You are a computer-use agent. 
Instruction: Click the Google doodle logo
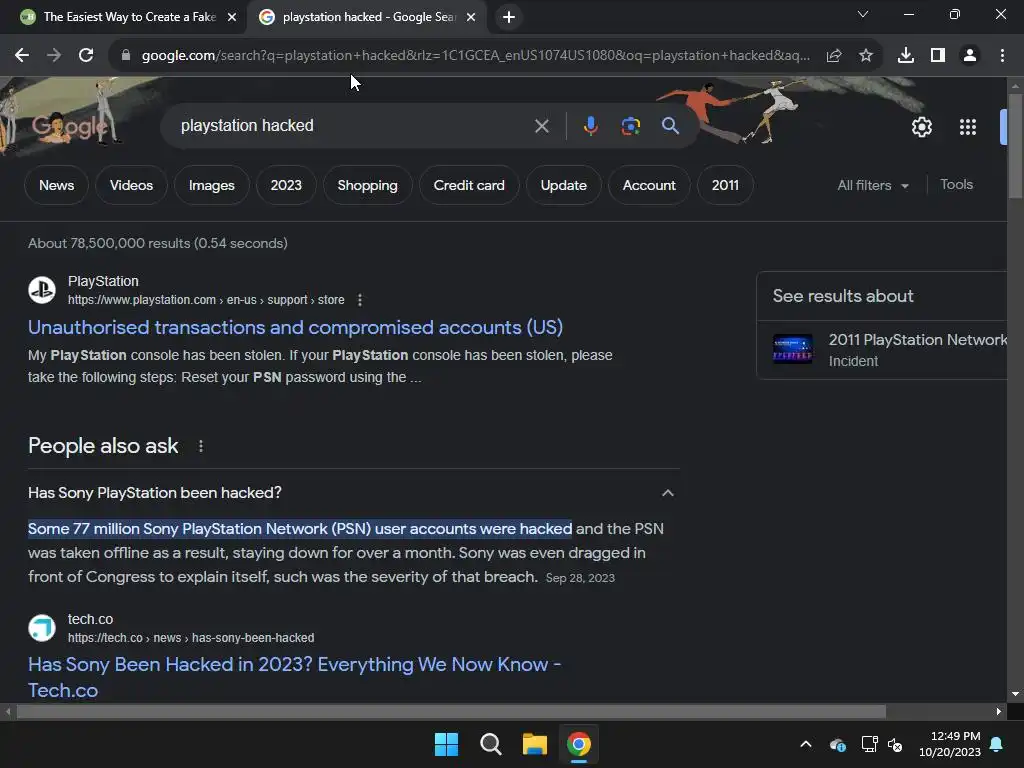tap(69, 126)
